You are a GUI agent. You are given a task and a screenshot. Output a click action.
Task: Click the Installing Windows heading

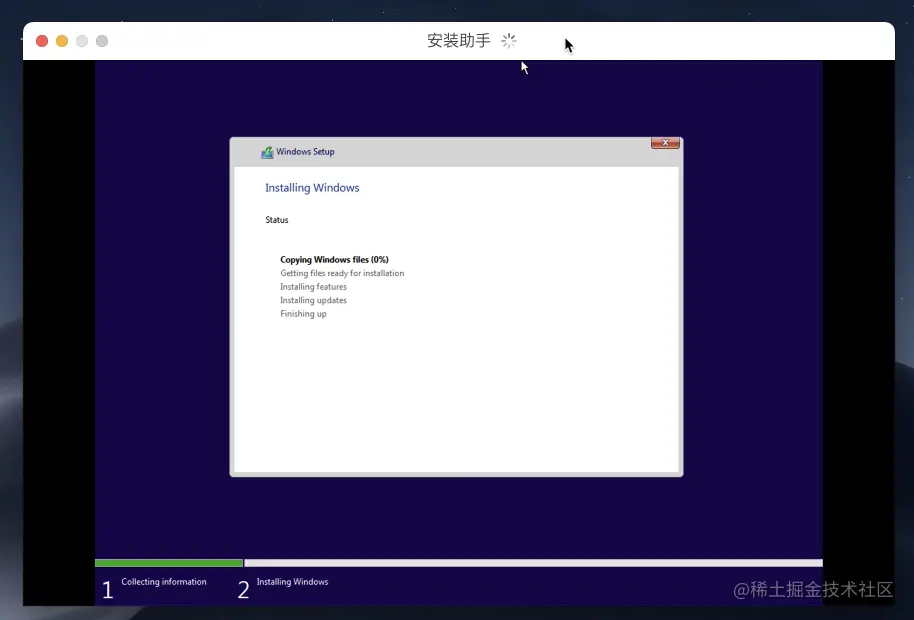[x=312, y=188]
